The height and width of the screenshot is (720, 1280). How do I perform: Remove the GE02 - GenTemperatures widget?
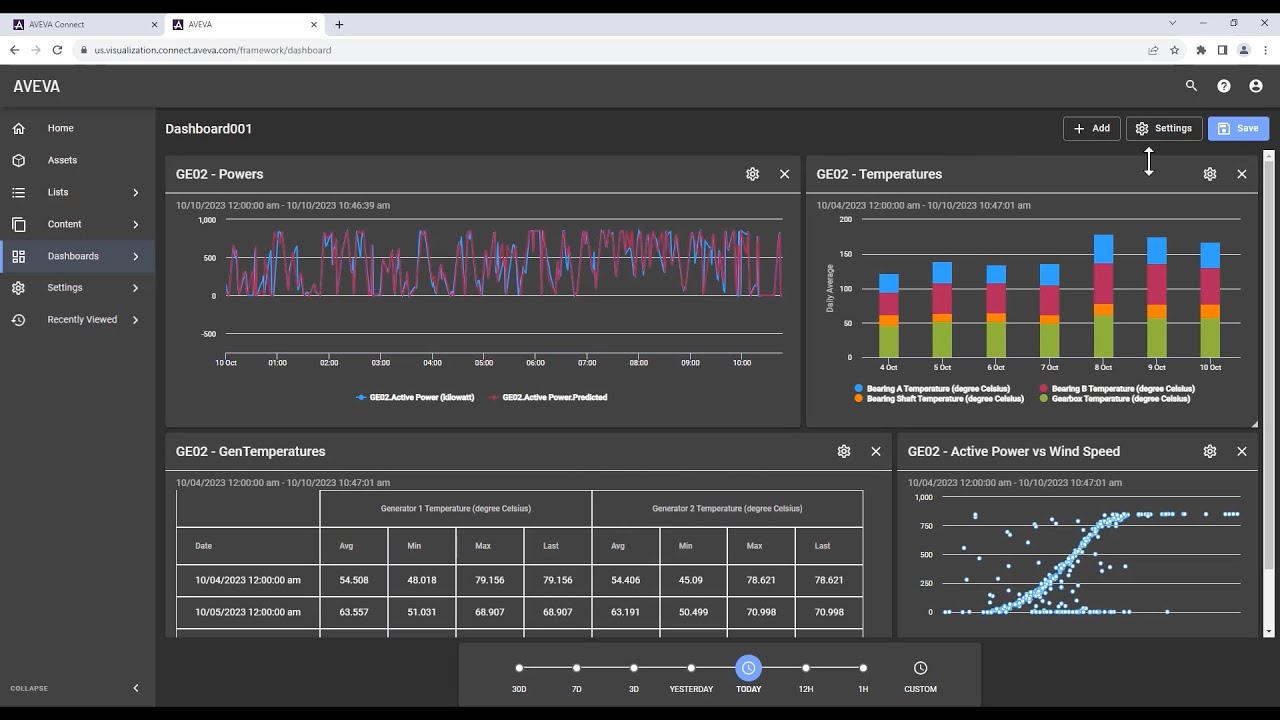(876, 451)
